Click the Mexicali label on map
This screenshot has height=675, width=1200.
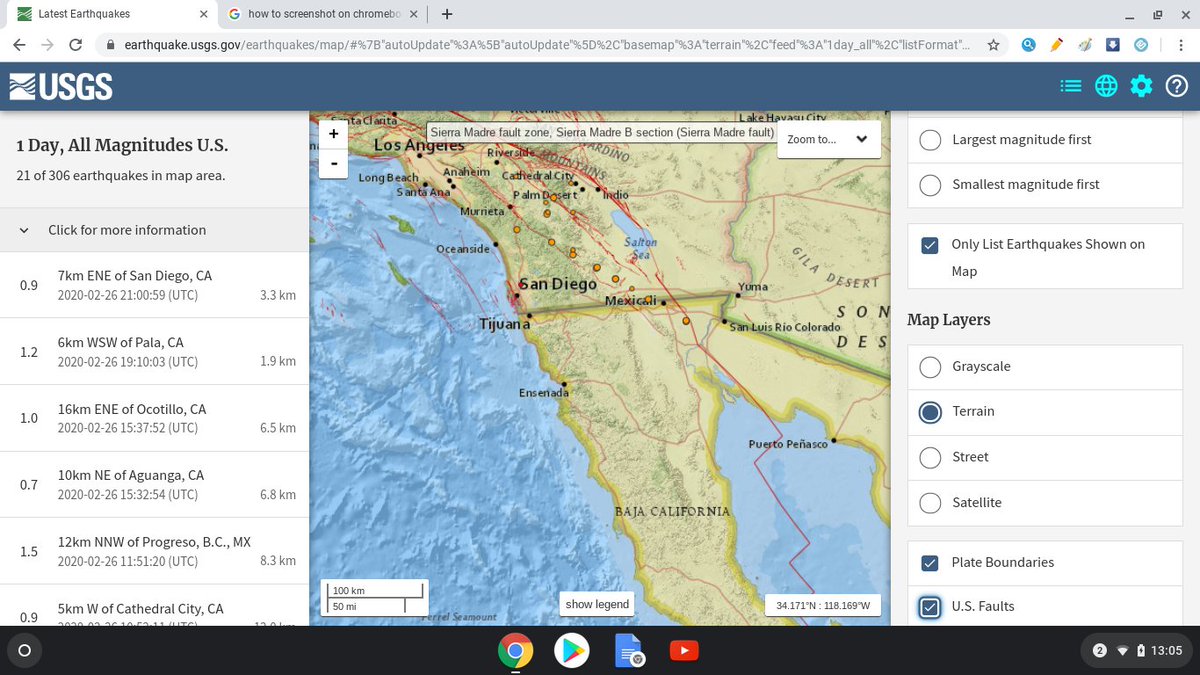click(629, 300)
